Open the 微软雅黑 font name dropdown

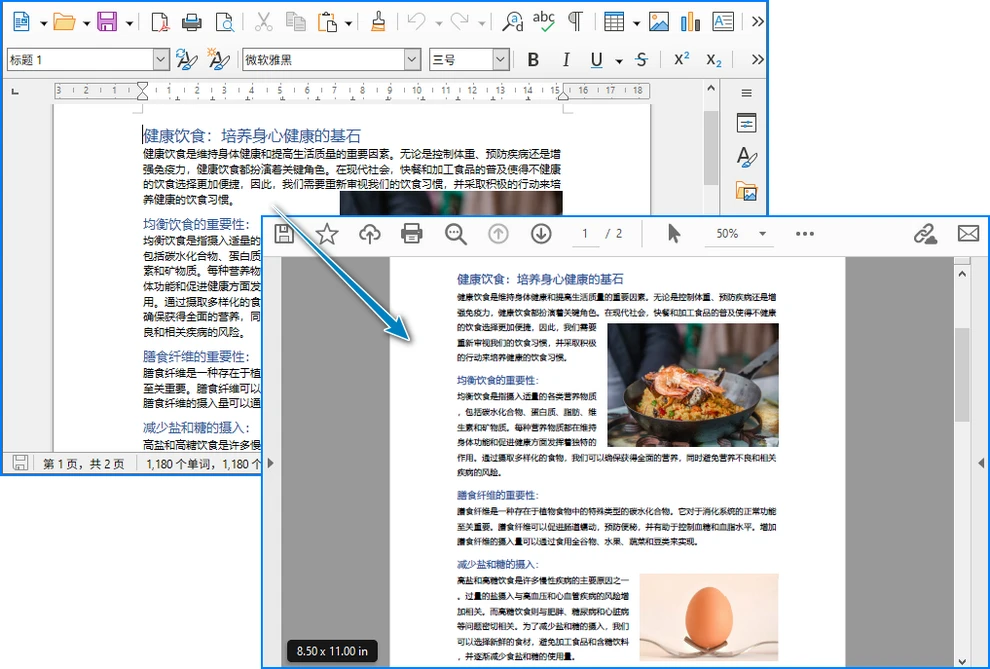(412, 59)
